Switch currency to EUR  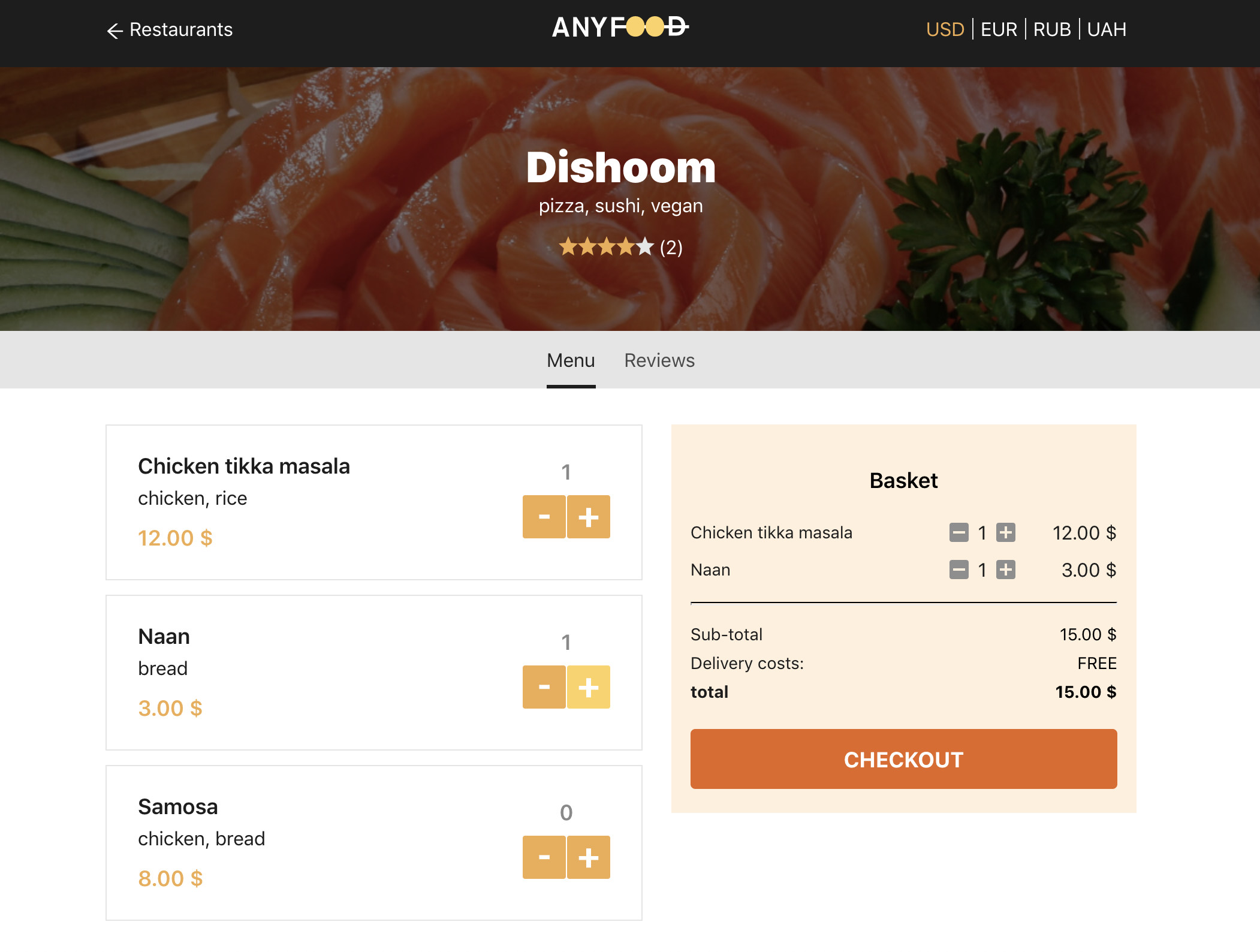tap(998, 29)
